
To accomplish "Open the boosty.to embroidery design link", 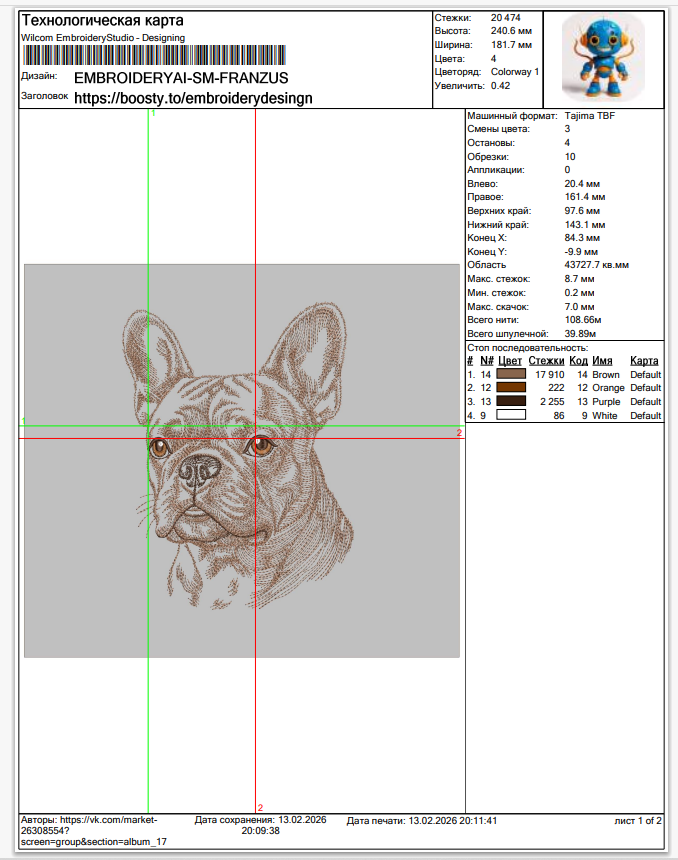I will click(x=194, y=98).
